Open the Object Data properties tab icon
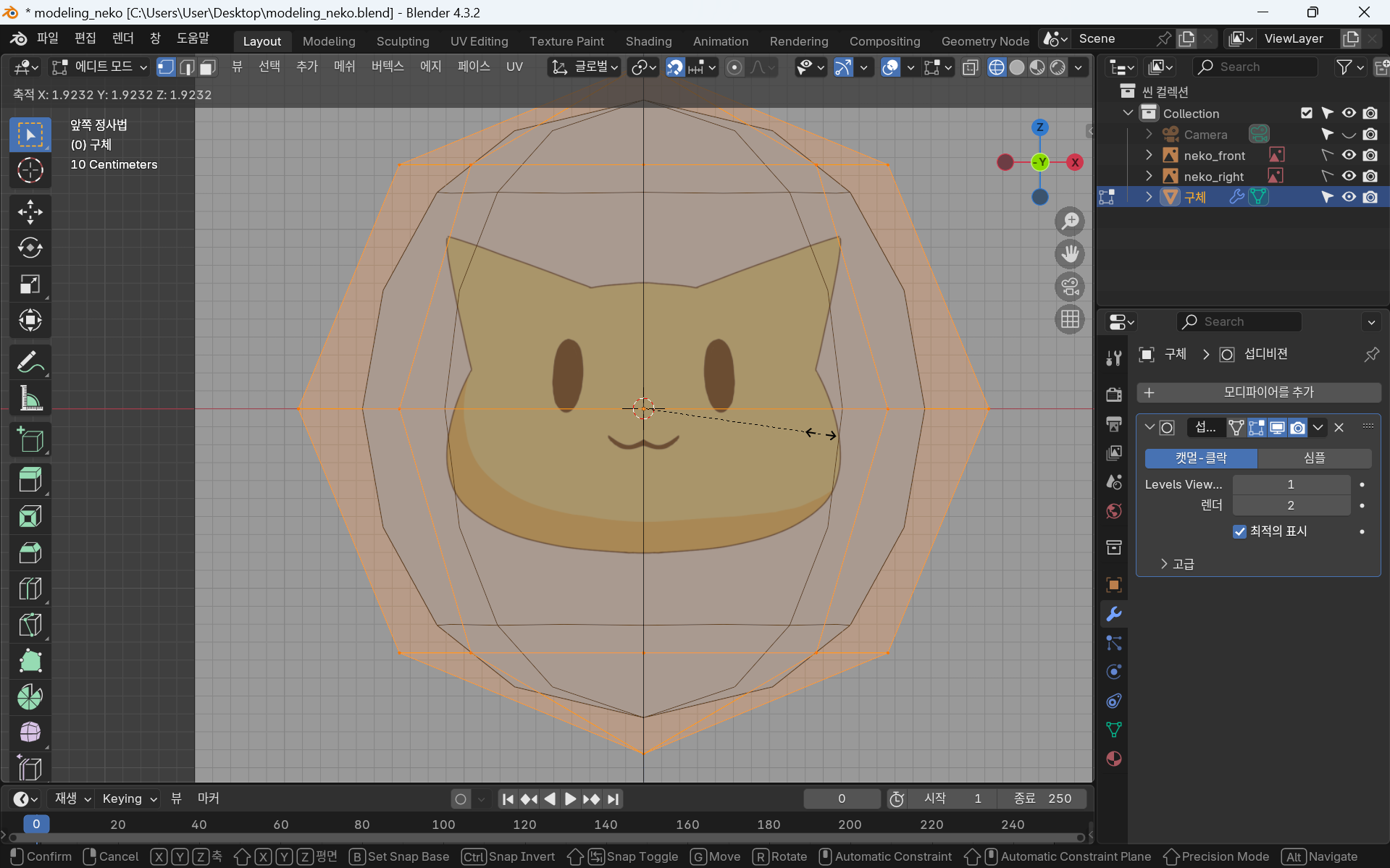Viewport: 1390px width, 868px height. point(1114,730)
